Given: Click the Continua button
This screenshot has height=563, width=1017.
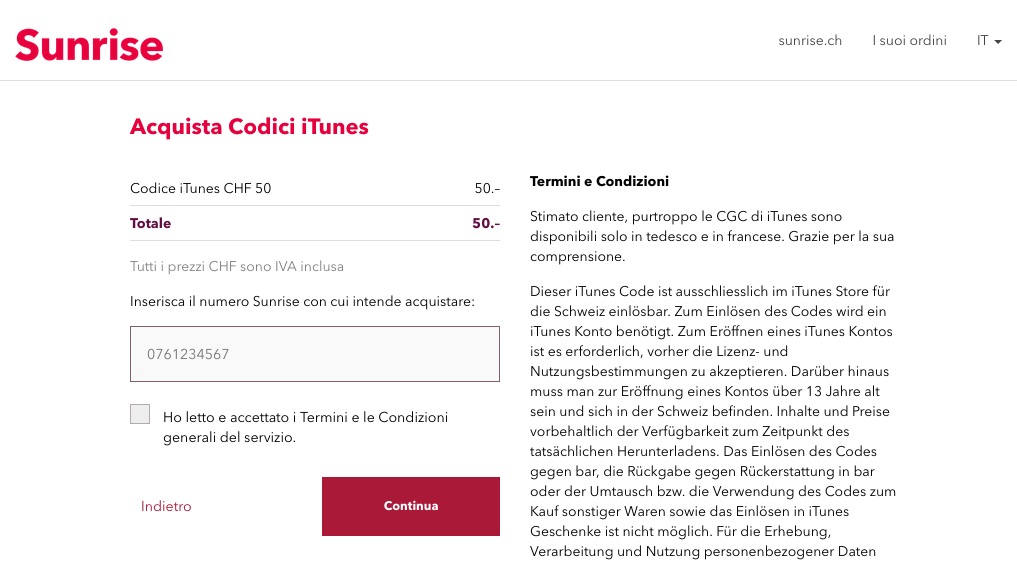Looking at the screenshot, I should tap(411, 506).
